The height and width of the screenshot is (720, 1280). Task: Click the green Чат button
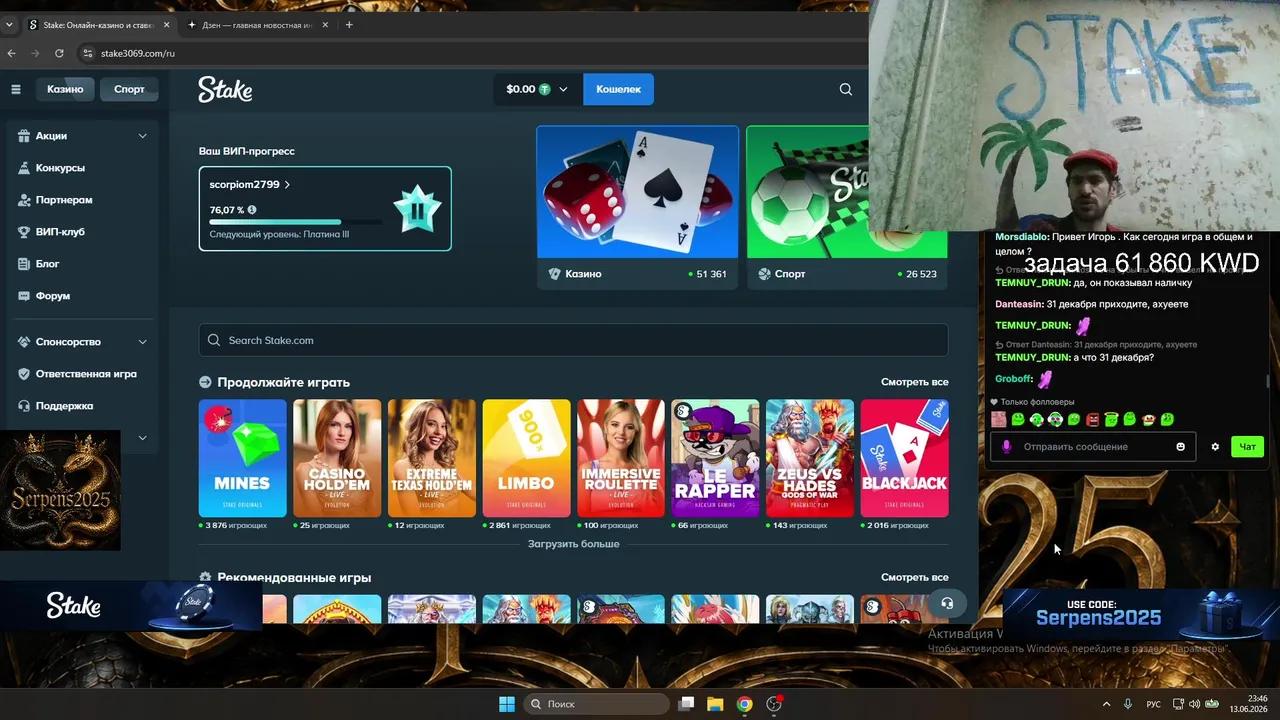coord(1247,447)
